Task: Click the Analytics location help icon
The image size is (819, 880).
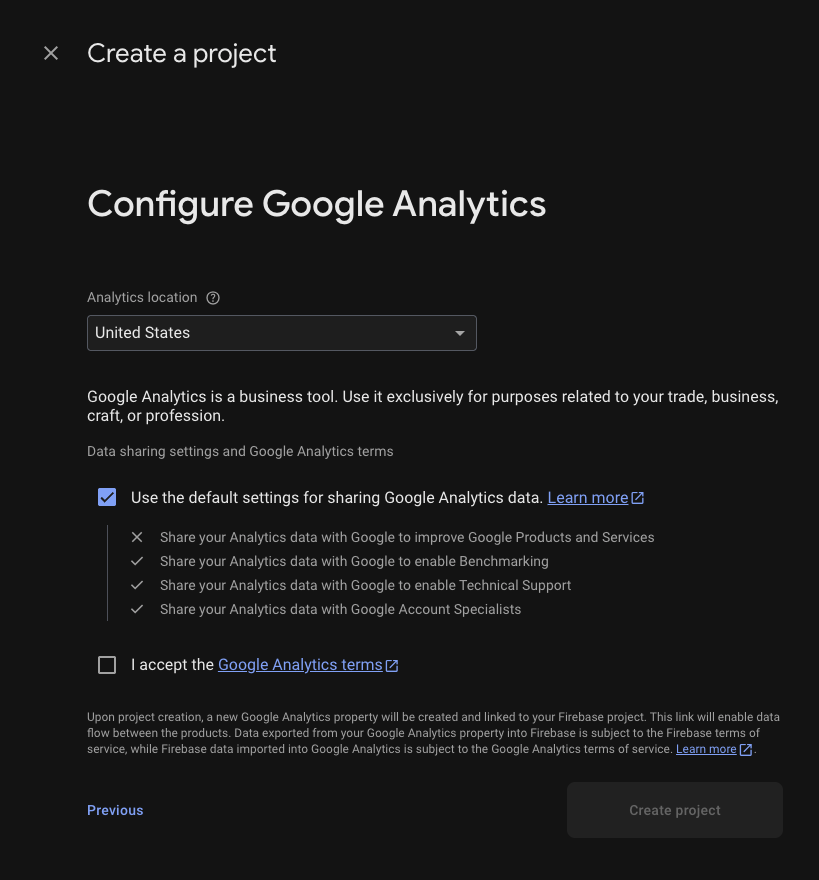Action: (213, 298)
